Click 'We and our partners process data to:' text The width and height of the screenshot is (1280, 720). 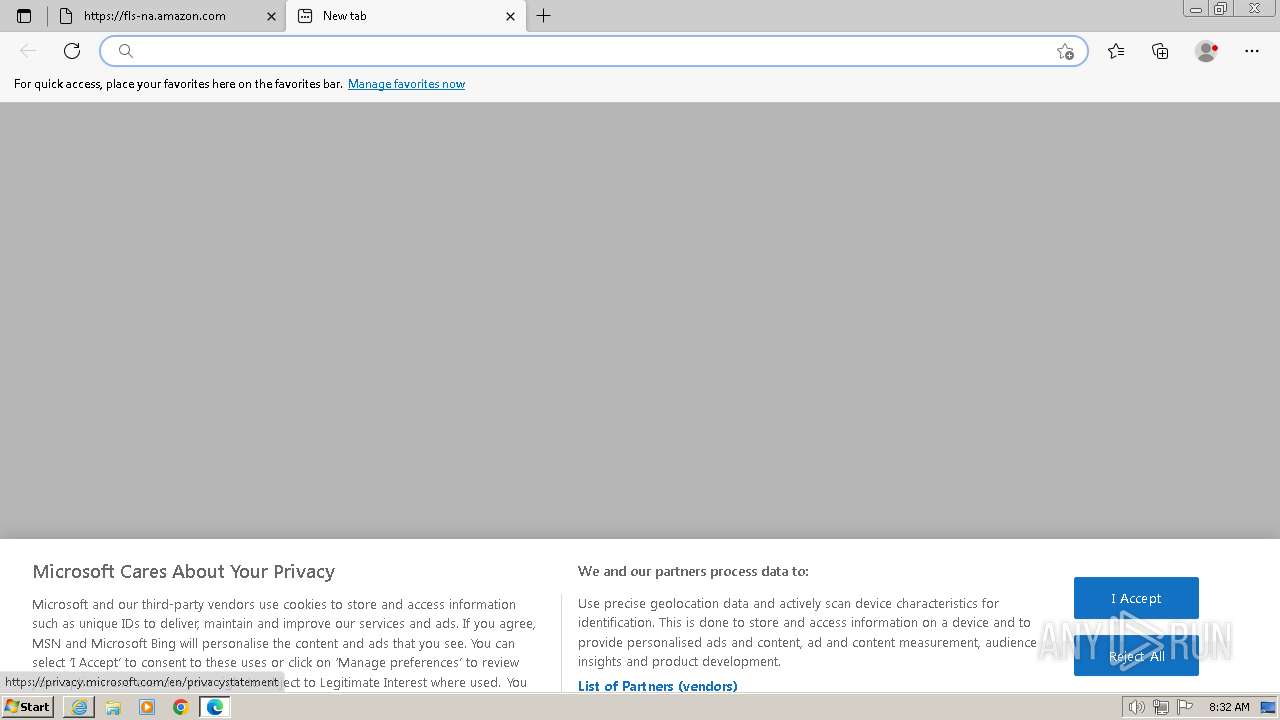click(693, 571)
